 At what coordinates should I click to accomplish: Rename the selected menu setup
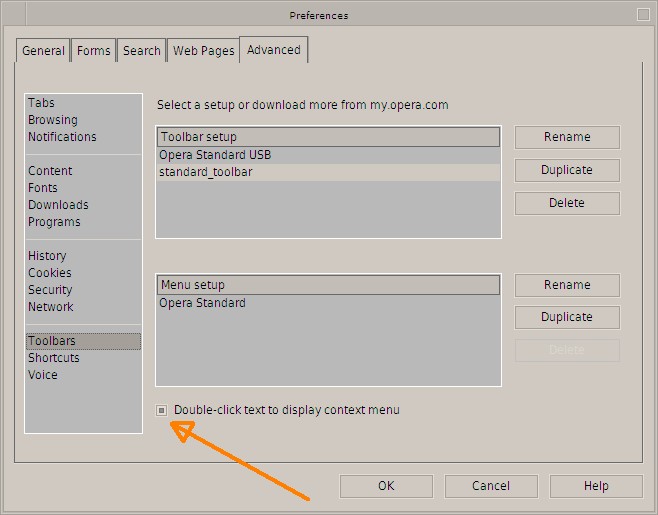[567, 285]
